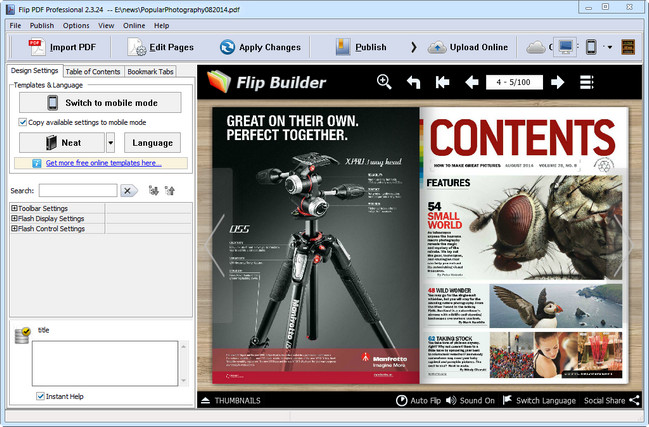Image resolution: width=649 pixels, height=427 pixels.
Task: Clear search with the X icon
Action: pyautogui.click(x=128, y=190)
